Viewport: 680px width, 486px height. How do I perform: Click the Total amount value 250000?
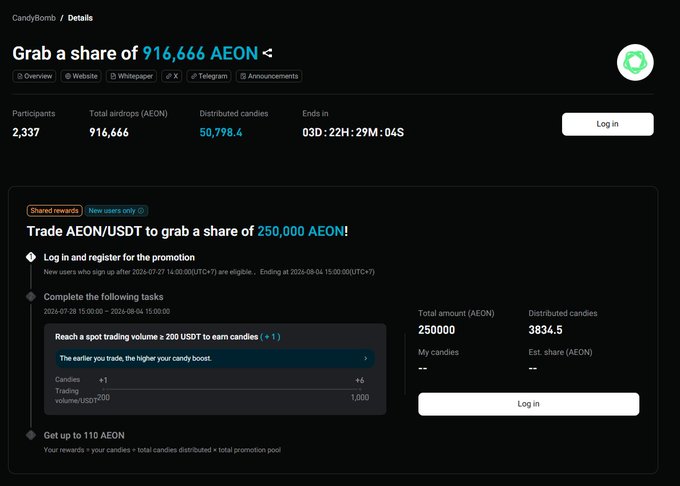tap(437, 330)
